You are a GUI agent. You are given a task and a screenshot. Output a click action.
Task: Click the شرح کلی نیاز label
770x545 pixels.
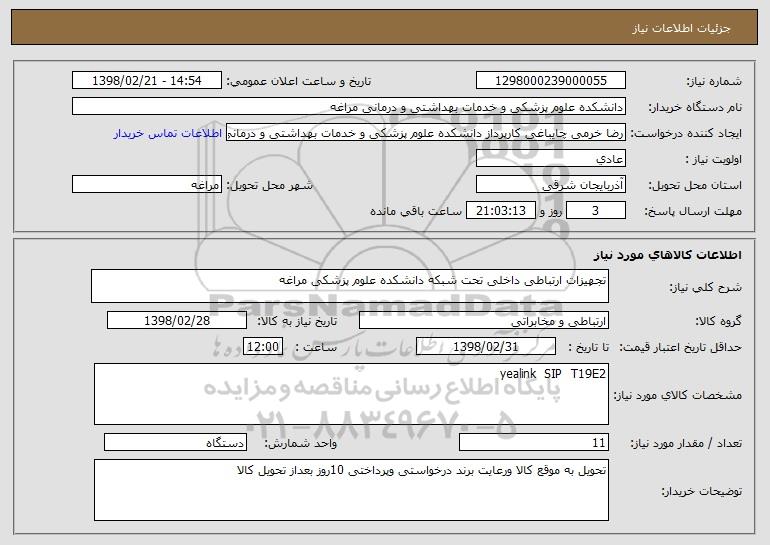pos(706,287)
